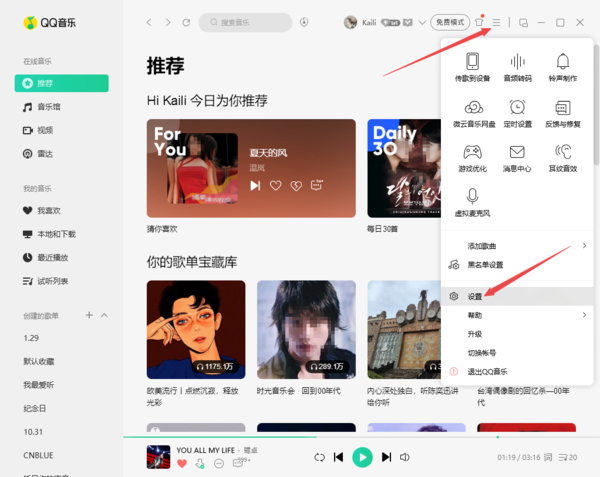Open 视频 in sidebar
Screen dimensions: 600x477
pos(62,130)
